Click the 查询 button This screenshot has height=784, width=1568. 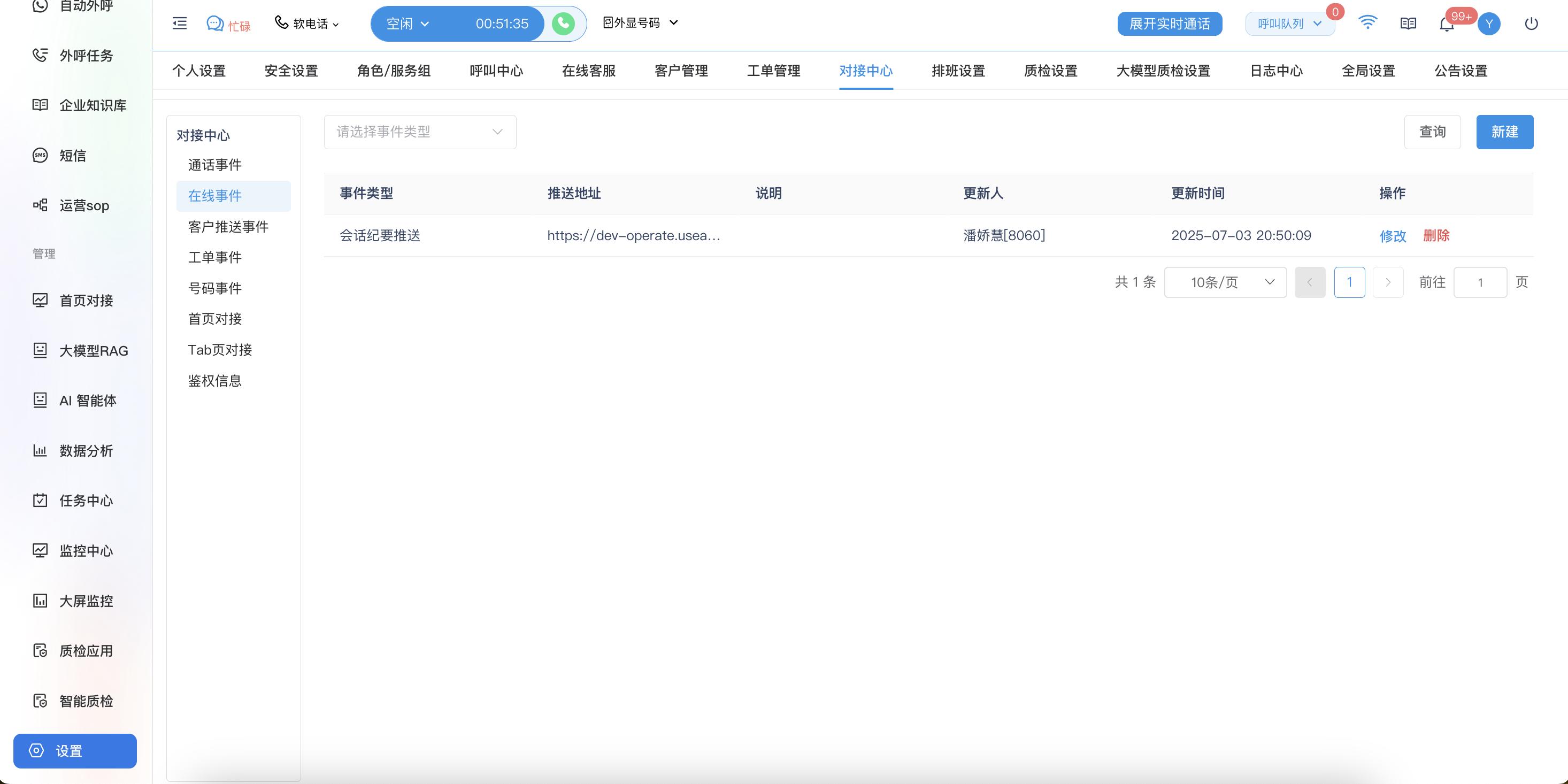(1432, 132)
